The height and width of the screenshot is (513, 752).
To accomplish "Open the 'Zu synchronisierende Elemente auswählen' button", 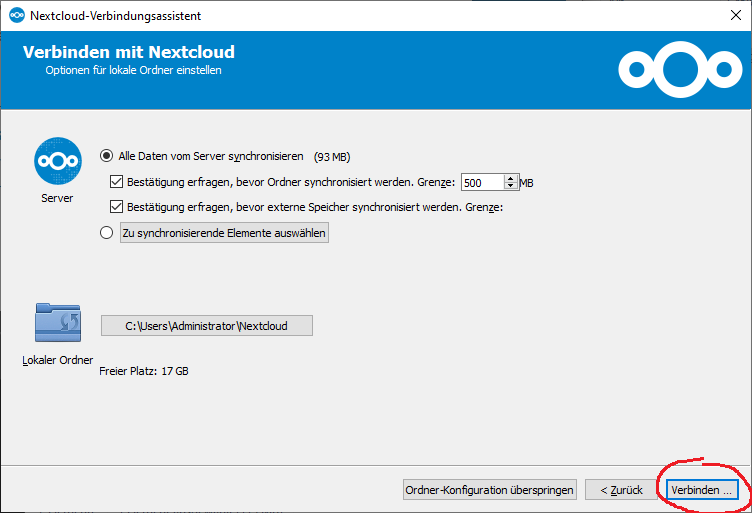I will (x=224, y=233).
